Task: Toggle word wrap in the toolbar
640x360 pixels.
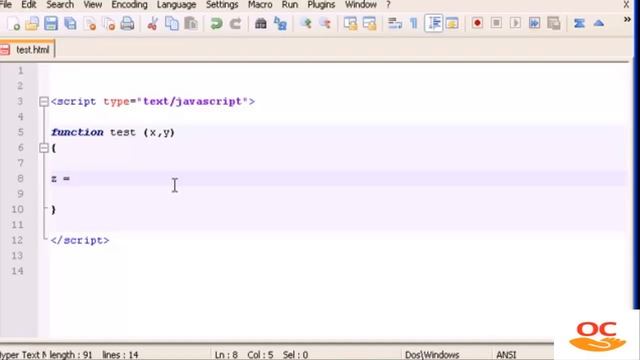Action: click(395, 24)
